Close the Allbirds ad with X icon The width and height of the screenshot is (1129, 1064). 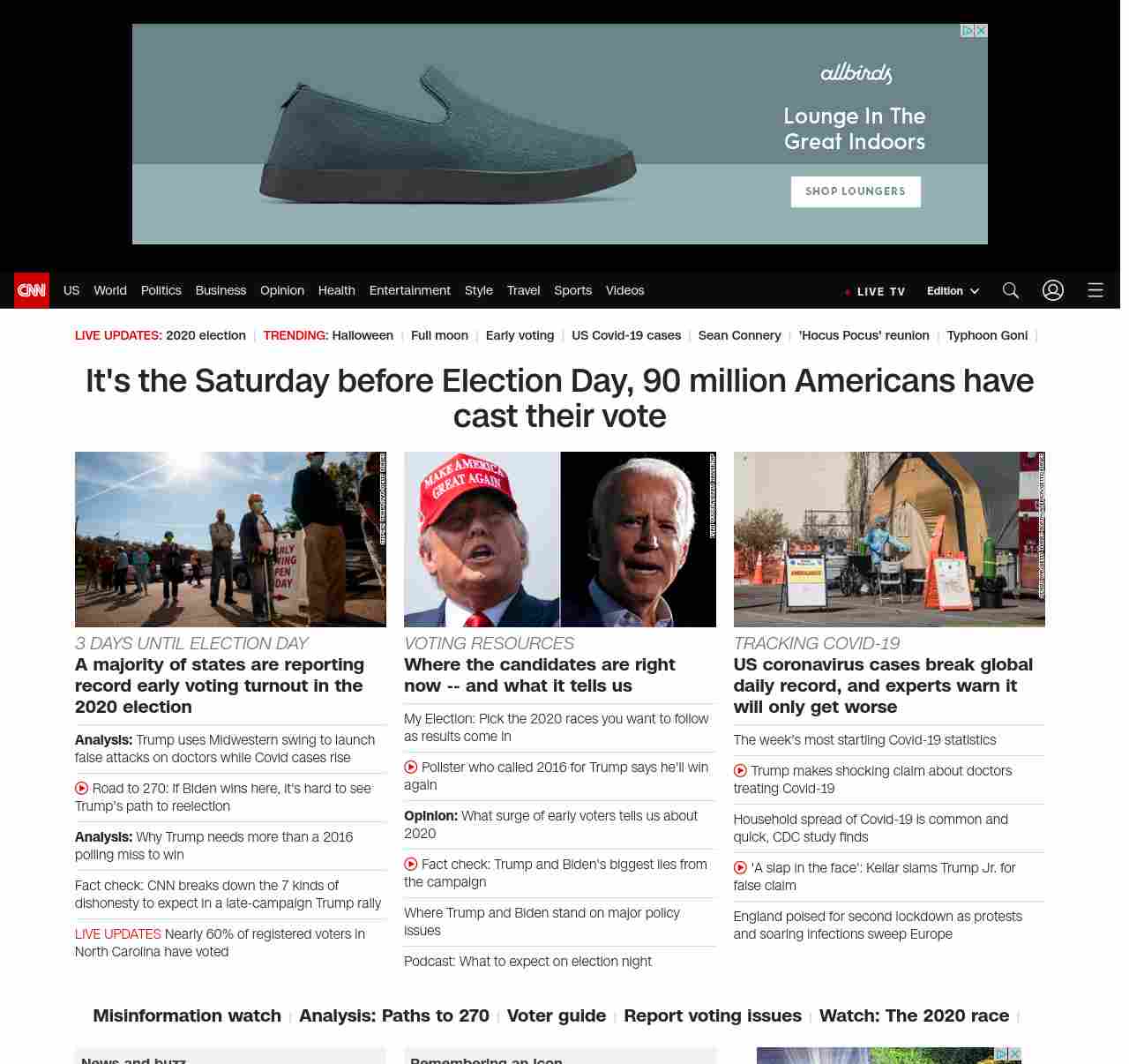point(981,31)
